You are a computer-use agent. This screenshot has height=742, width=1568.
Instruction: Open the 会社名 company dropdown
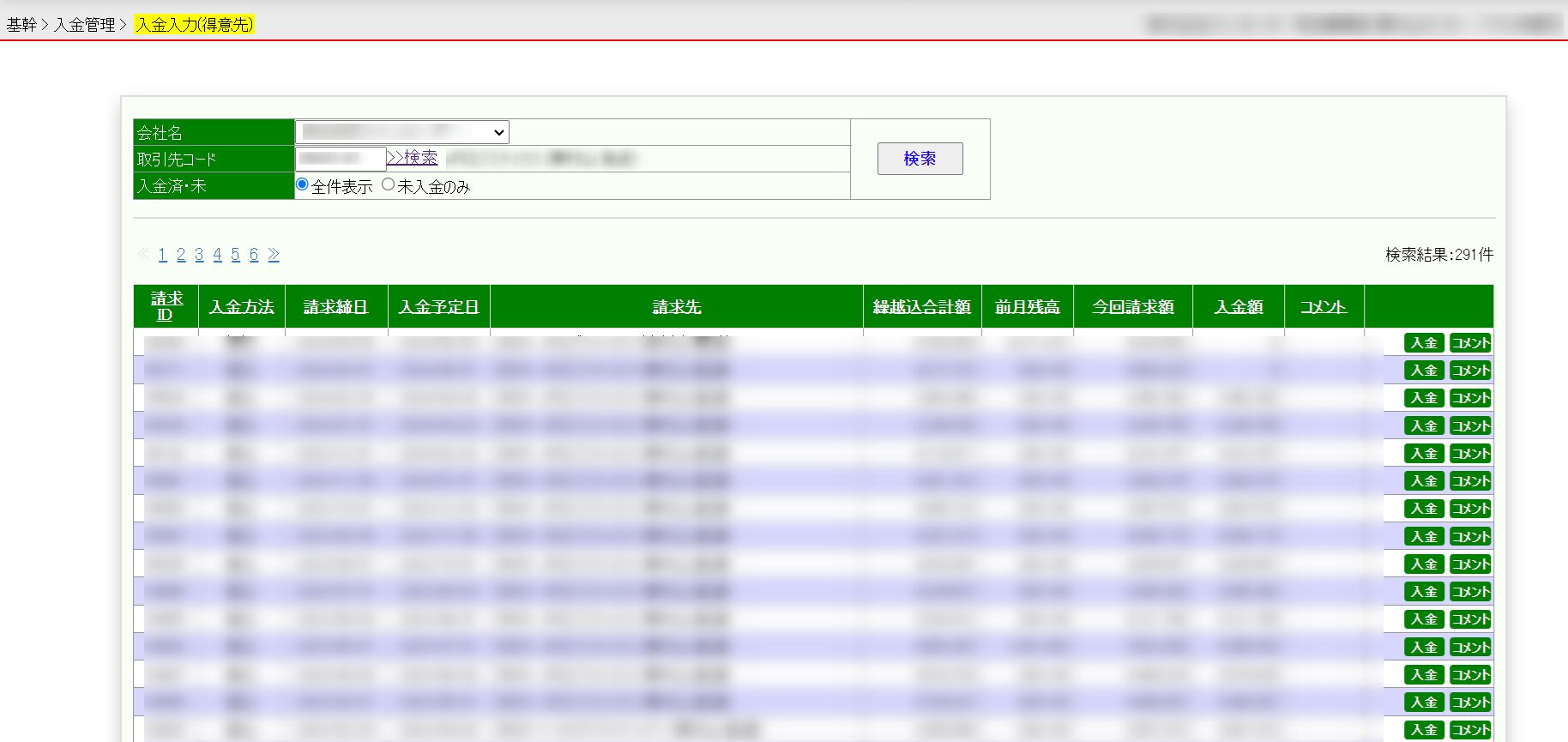point(402,132)
